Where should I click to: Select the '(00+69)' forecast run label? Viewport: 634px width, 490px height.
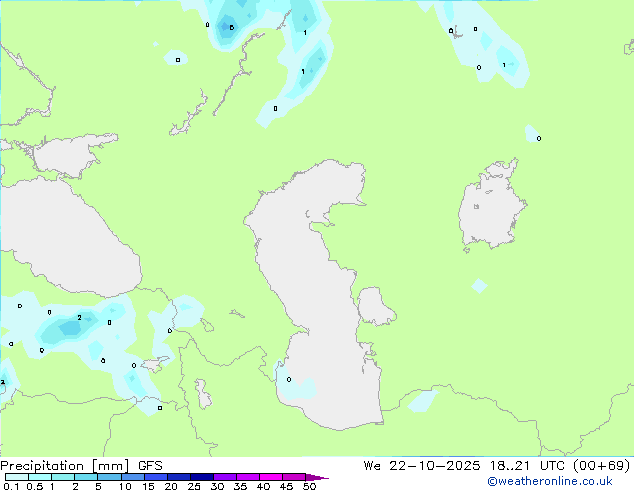click(x=602, y=466)
